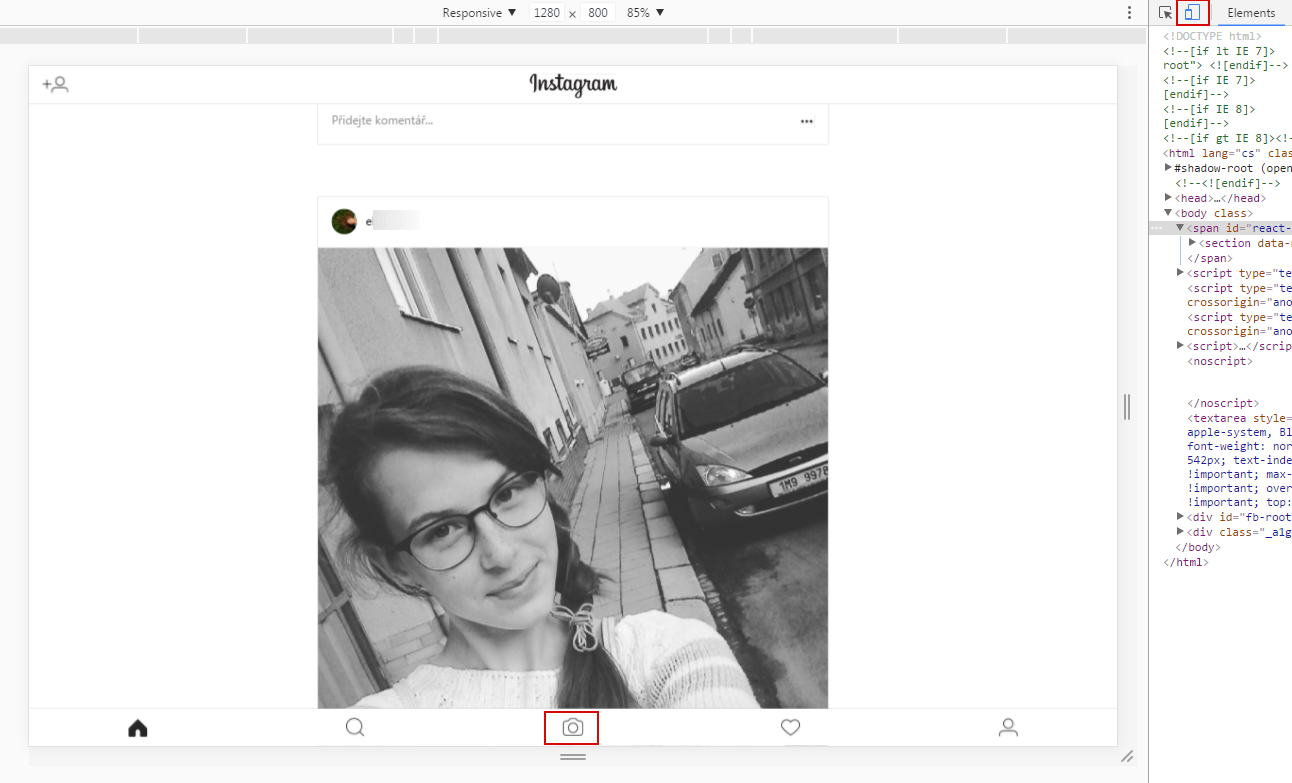Open the selfie post photo
The width and height of the screenshot is (1292, 783).
tap(573, 478)
